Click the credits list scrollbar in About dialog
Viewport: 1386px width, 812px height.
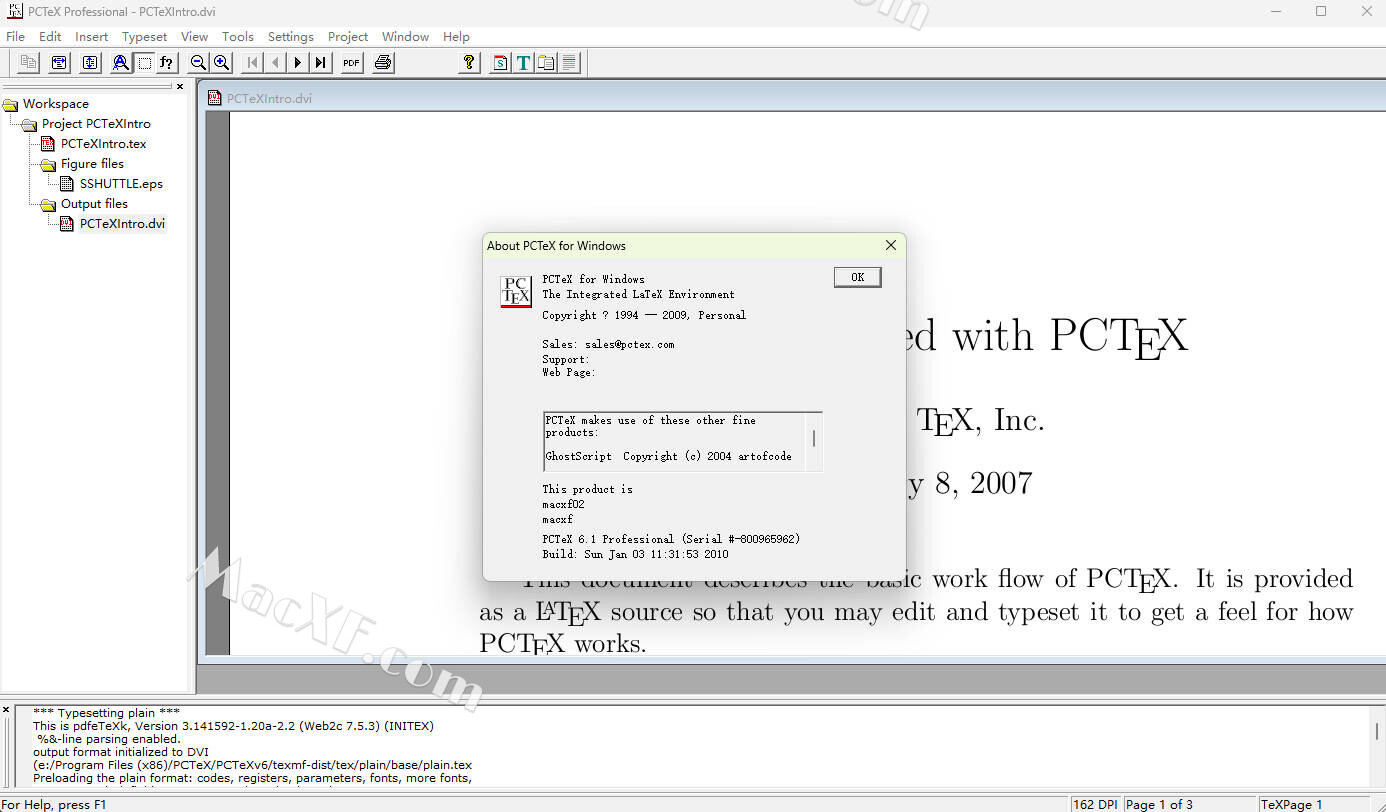point(813,439)
